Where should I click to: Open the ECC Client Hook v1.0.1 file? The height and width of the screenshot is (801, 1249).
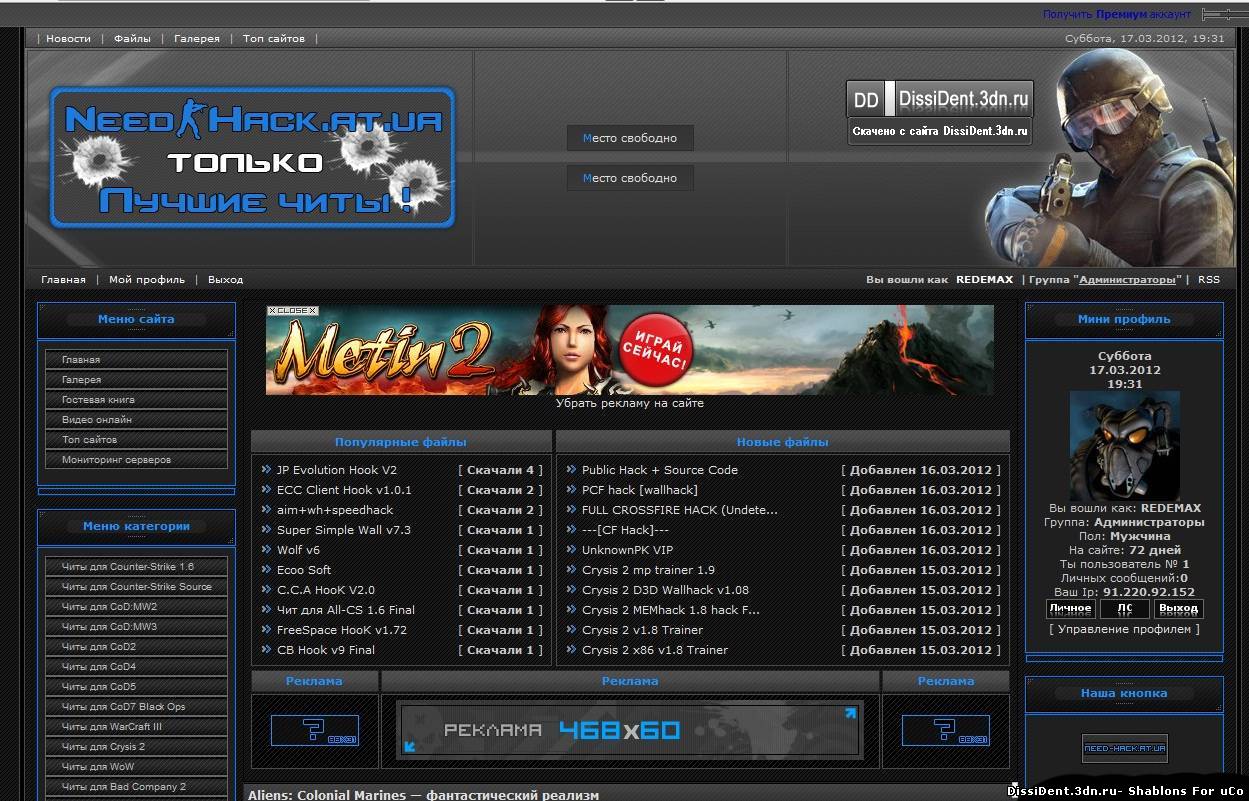pos(344,490)
